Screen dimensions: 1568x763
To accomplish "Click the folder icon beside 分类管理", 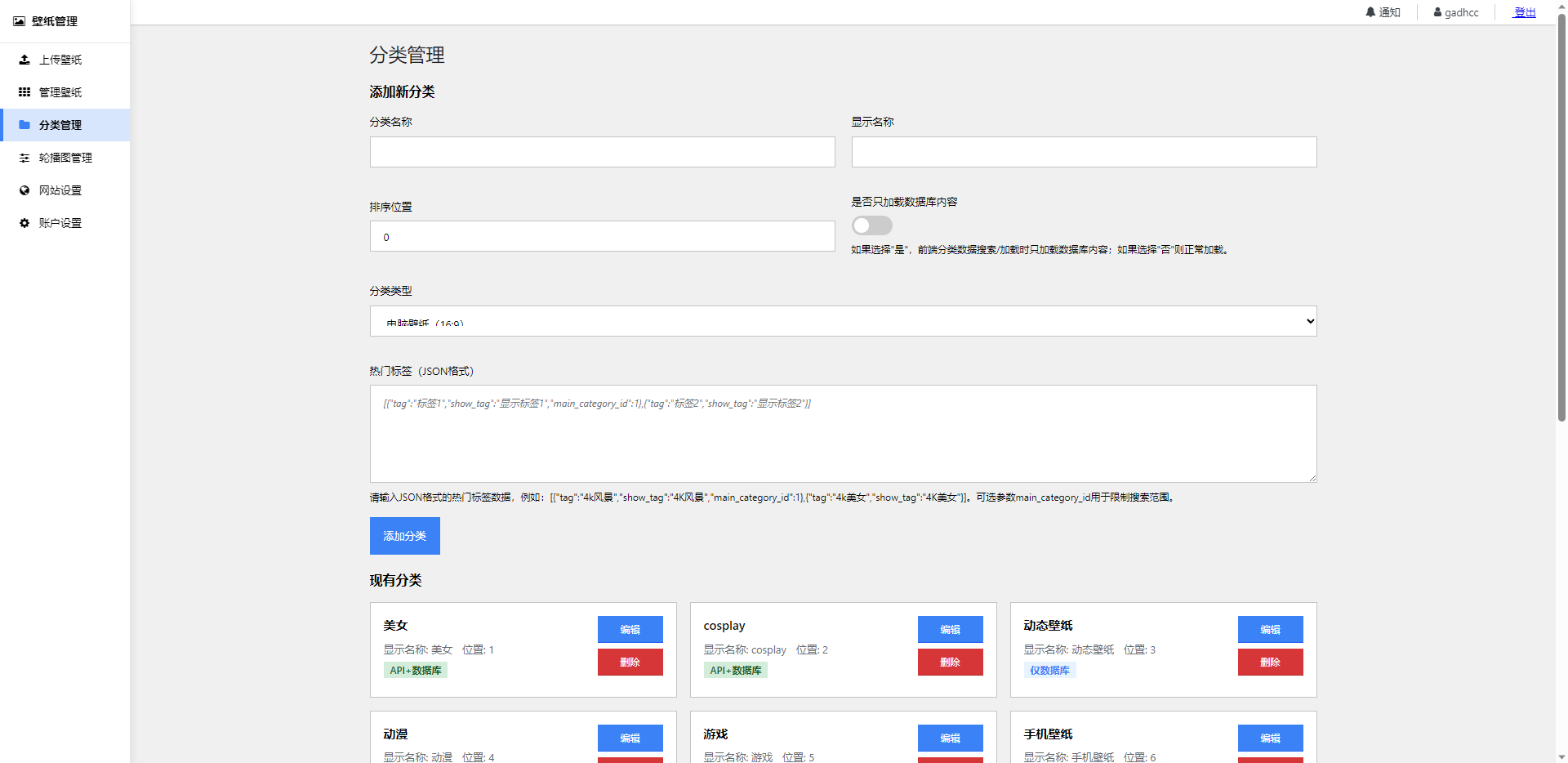I will (x=24, y=125).
